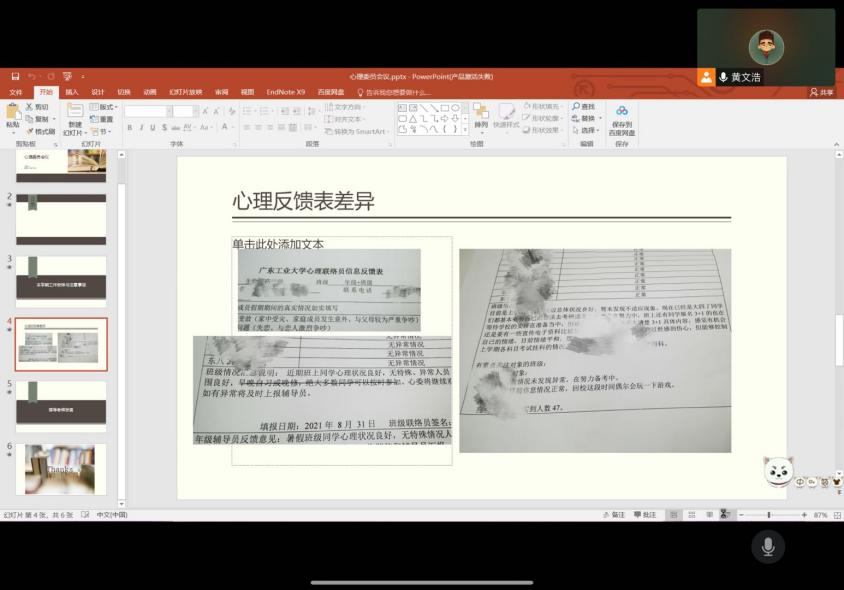Click the Share (共享) button
This screenshot has width=844, height=590.
click(821, 92)
